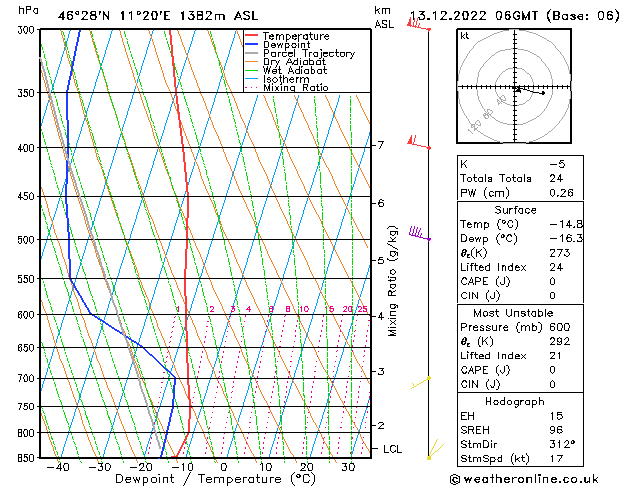Click the 'Mixing Ratio (g/kg)' vertical axis title
629x486 pixels.
[392, 281]
